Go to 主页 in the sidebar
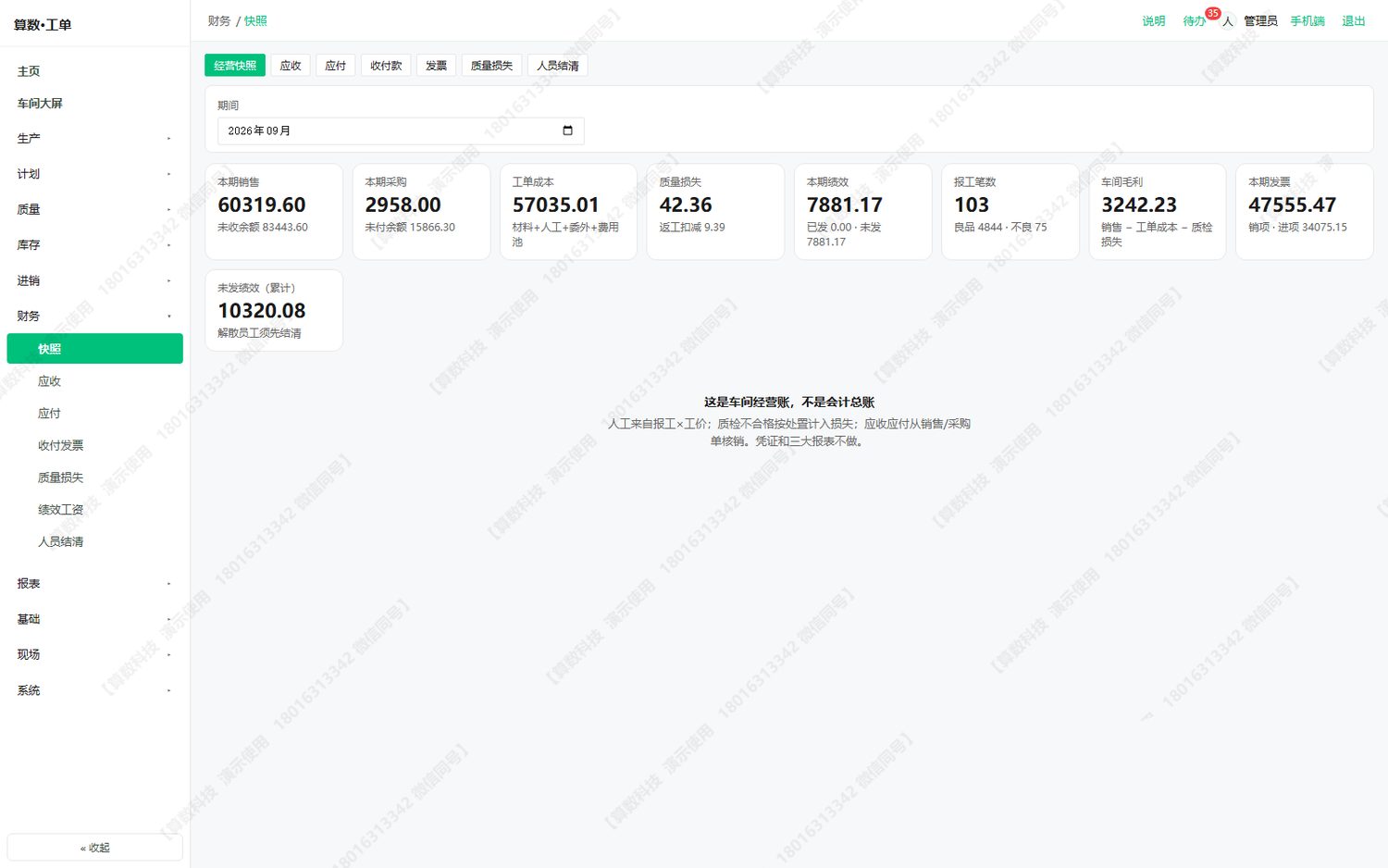This screenshot has height=868, width=1388. pos(94,71)
